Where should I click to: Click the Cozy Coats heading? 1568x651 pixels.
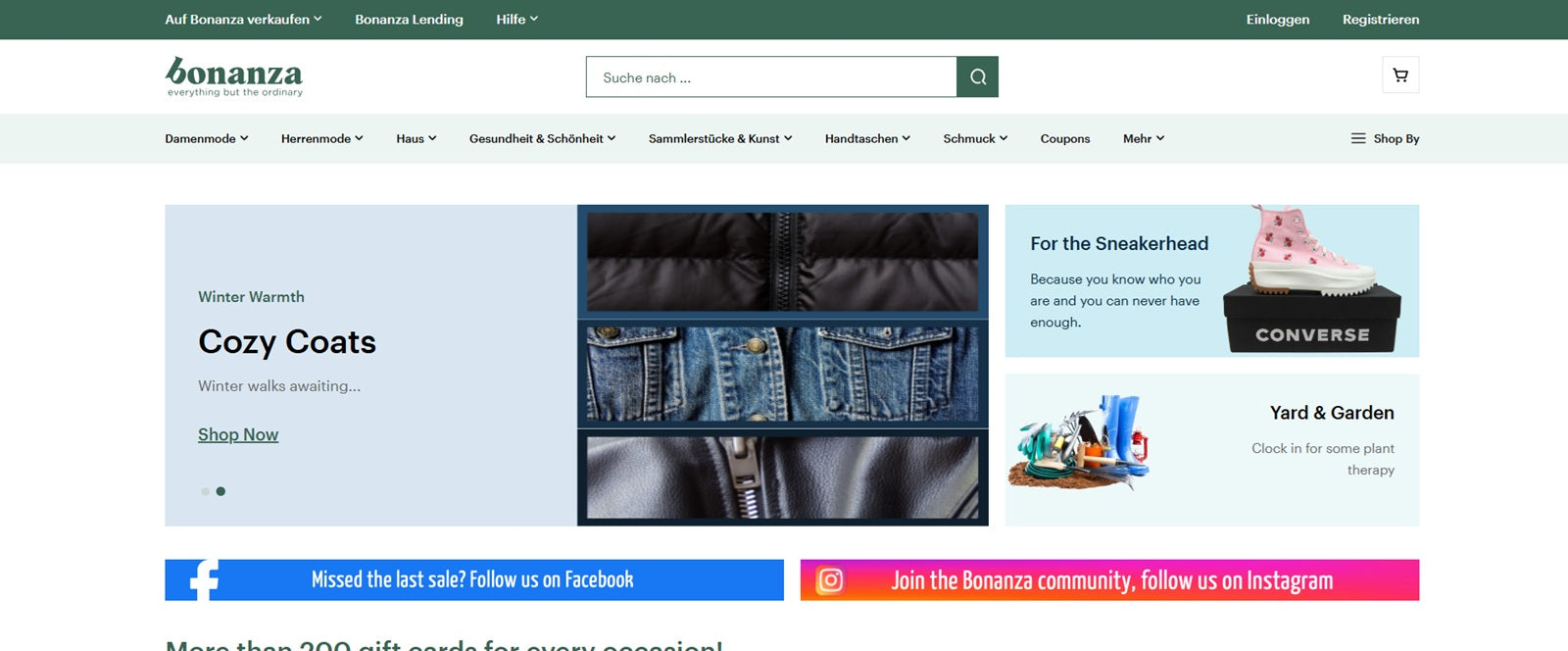tap(287, 341)
